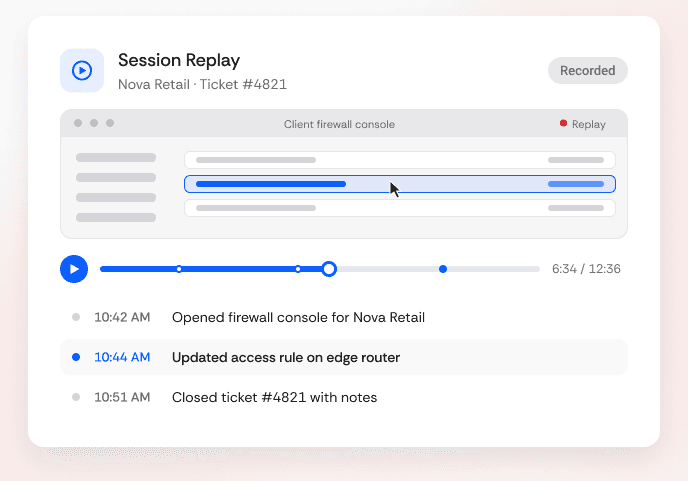Screen dimensions: 688x481
Task: Click the first sidebar placeholder in the console preview
Action: 116,158
